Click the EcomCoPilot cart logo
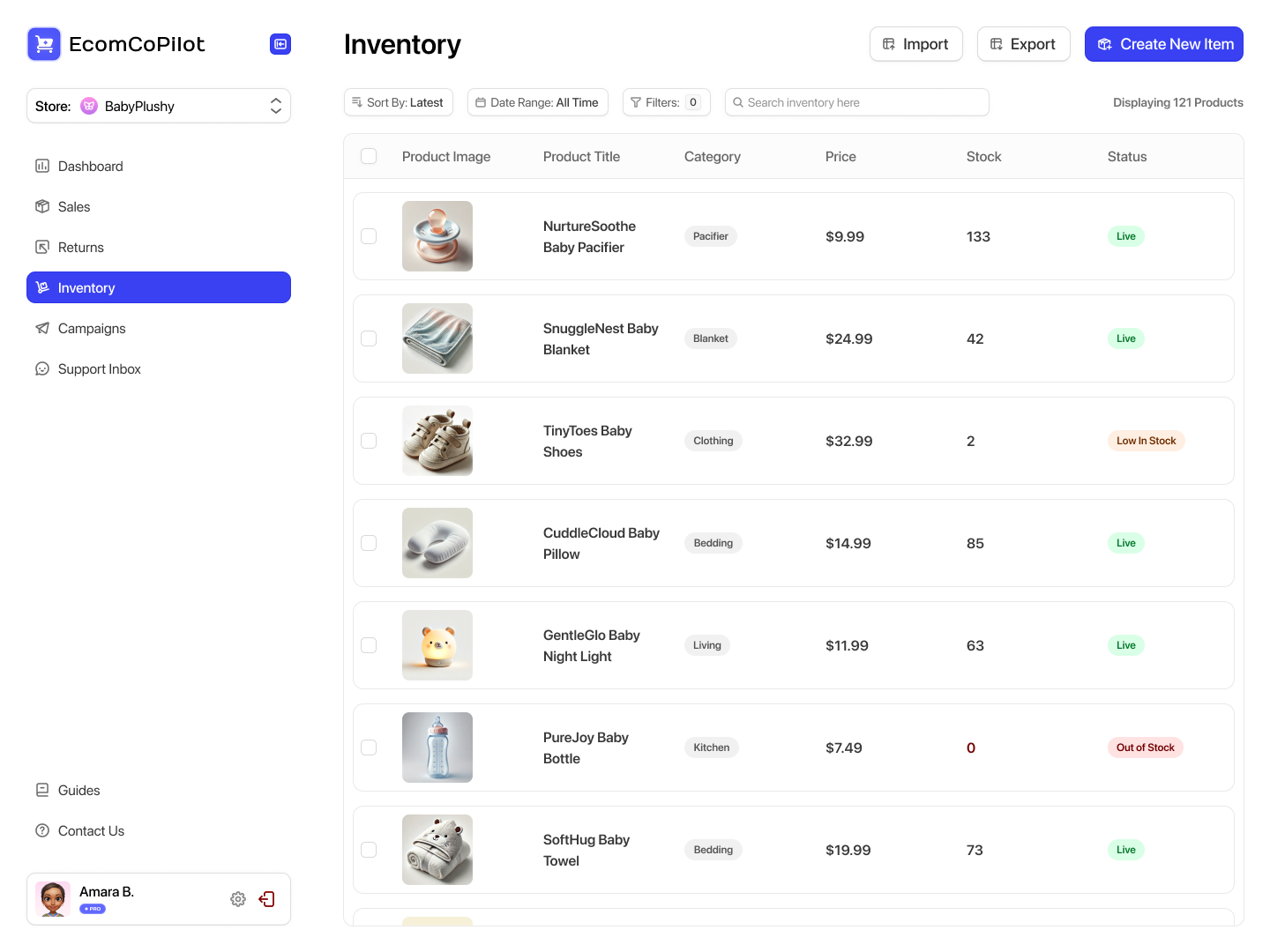 [x=44, y=43]
